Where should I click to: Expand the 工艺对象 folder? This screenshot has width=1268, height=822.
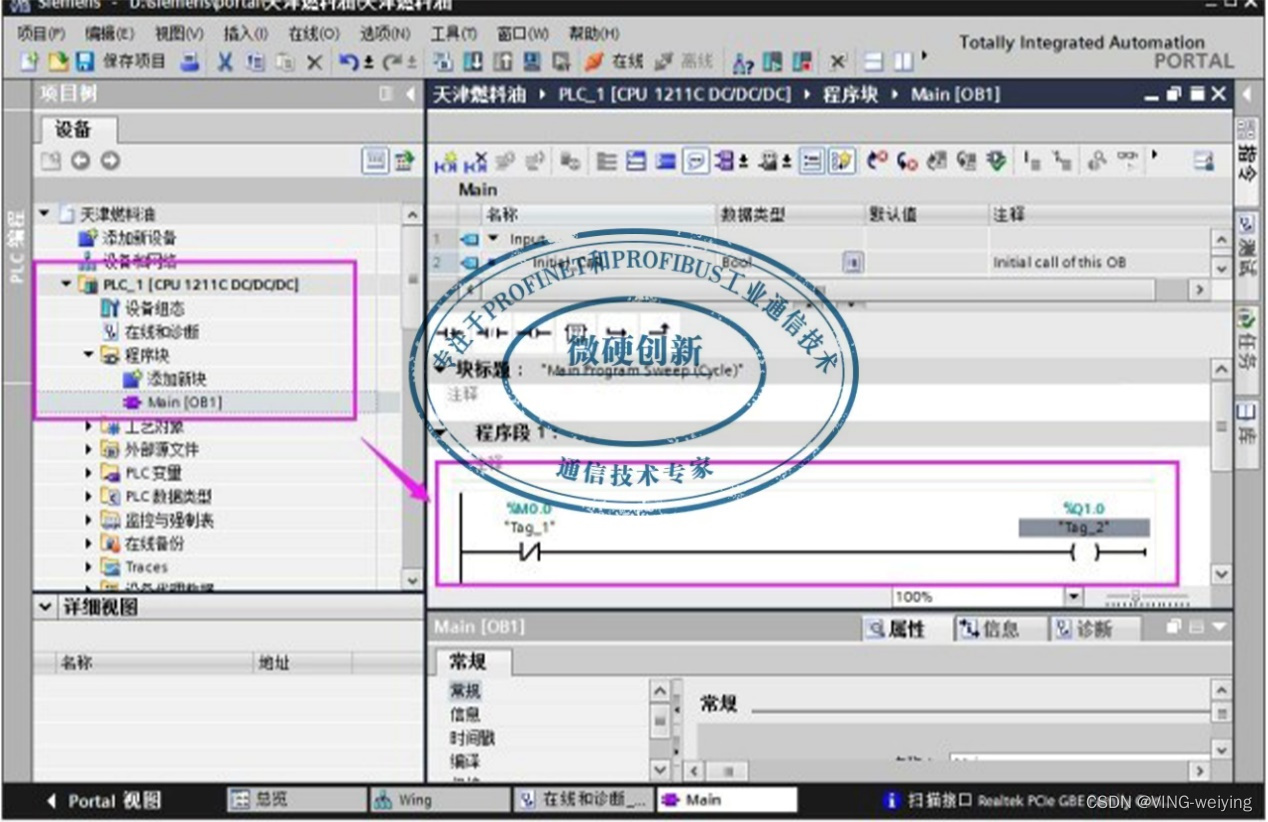[x=89, y=427]
